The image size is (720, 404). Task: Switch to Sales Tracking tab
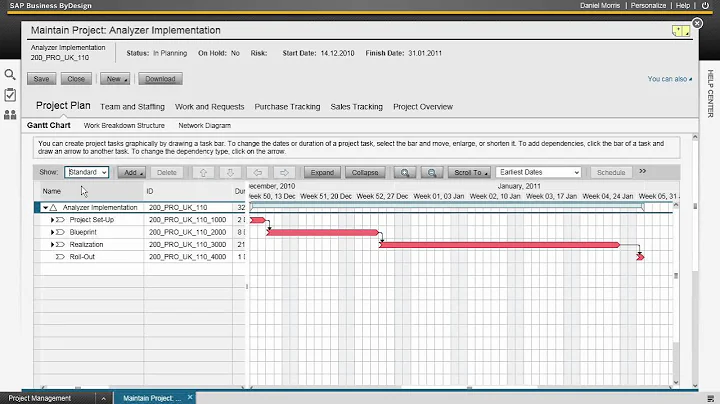356,107
